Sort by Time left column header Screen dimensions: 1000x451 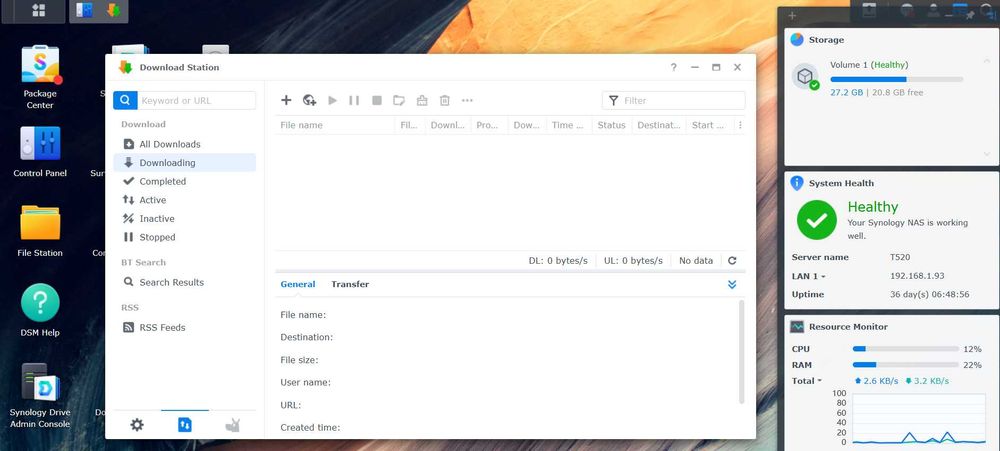(x=568, y=125)
